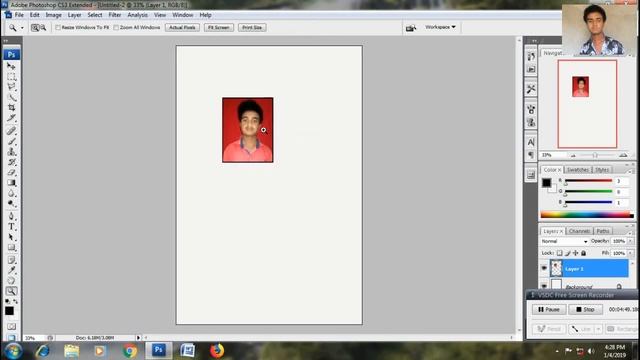The image size is (640, 360).
Task: Select the Eraser tool
Action: tap(11, 172)
